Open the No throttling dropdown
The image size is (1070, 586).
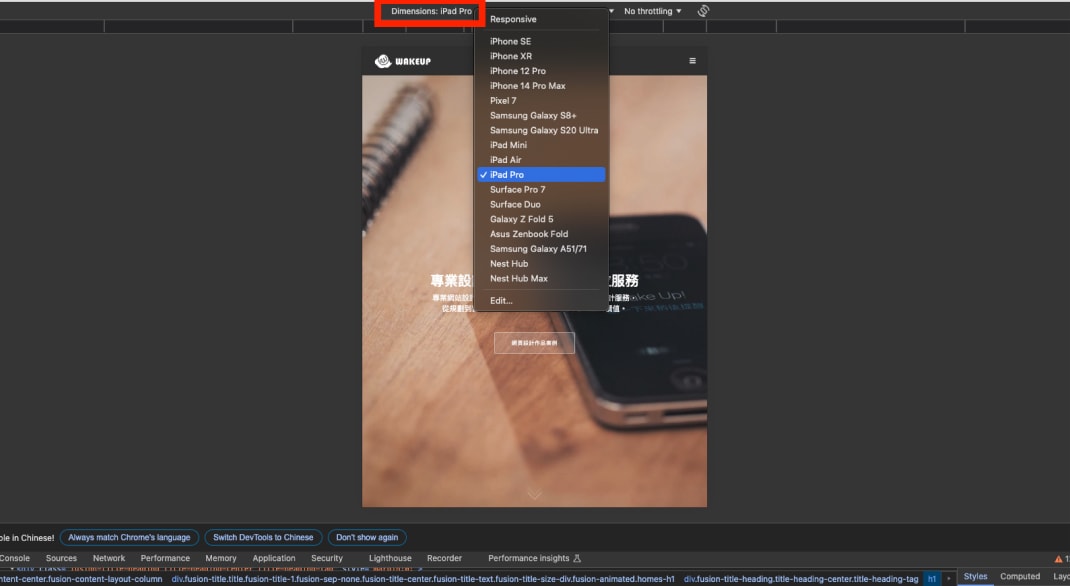(x=652, y=11)
